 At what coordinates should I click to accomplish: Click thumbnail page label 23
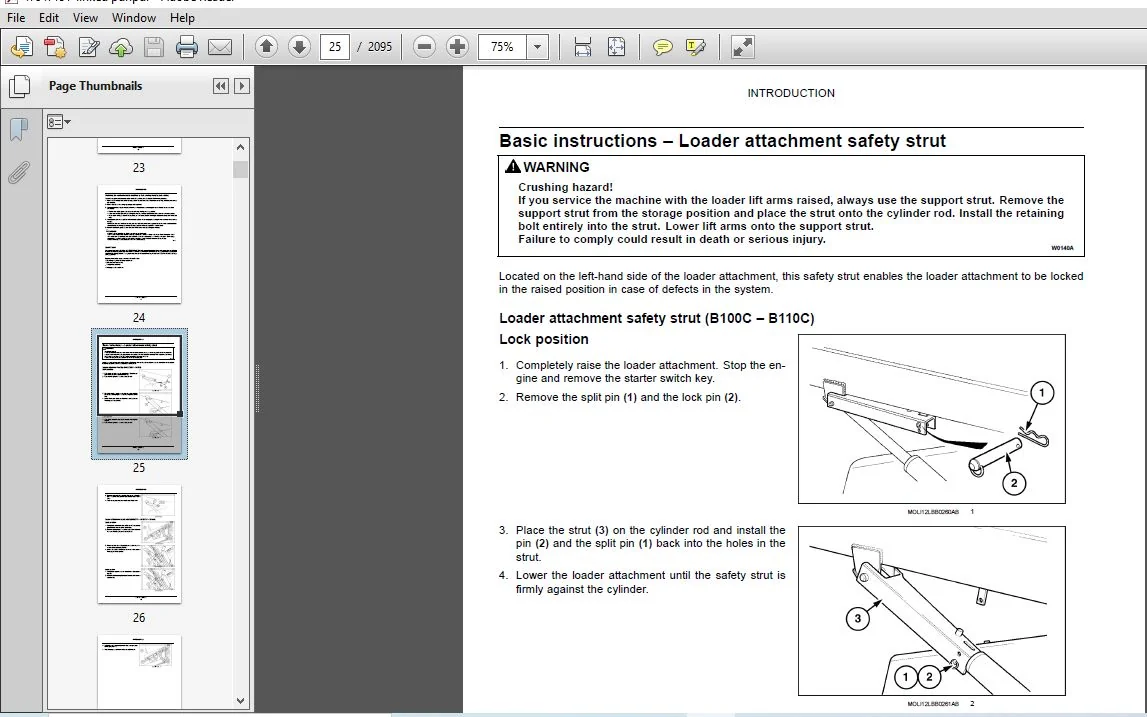[x=139, y=168]
